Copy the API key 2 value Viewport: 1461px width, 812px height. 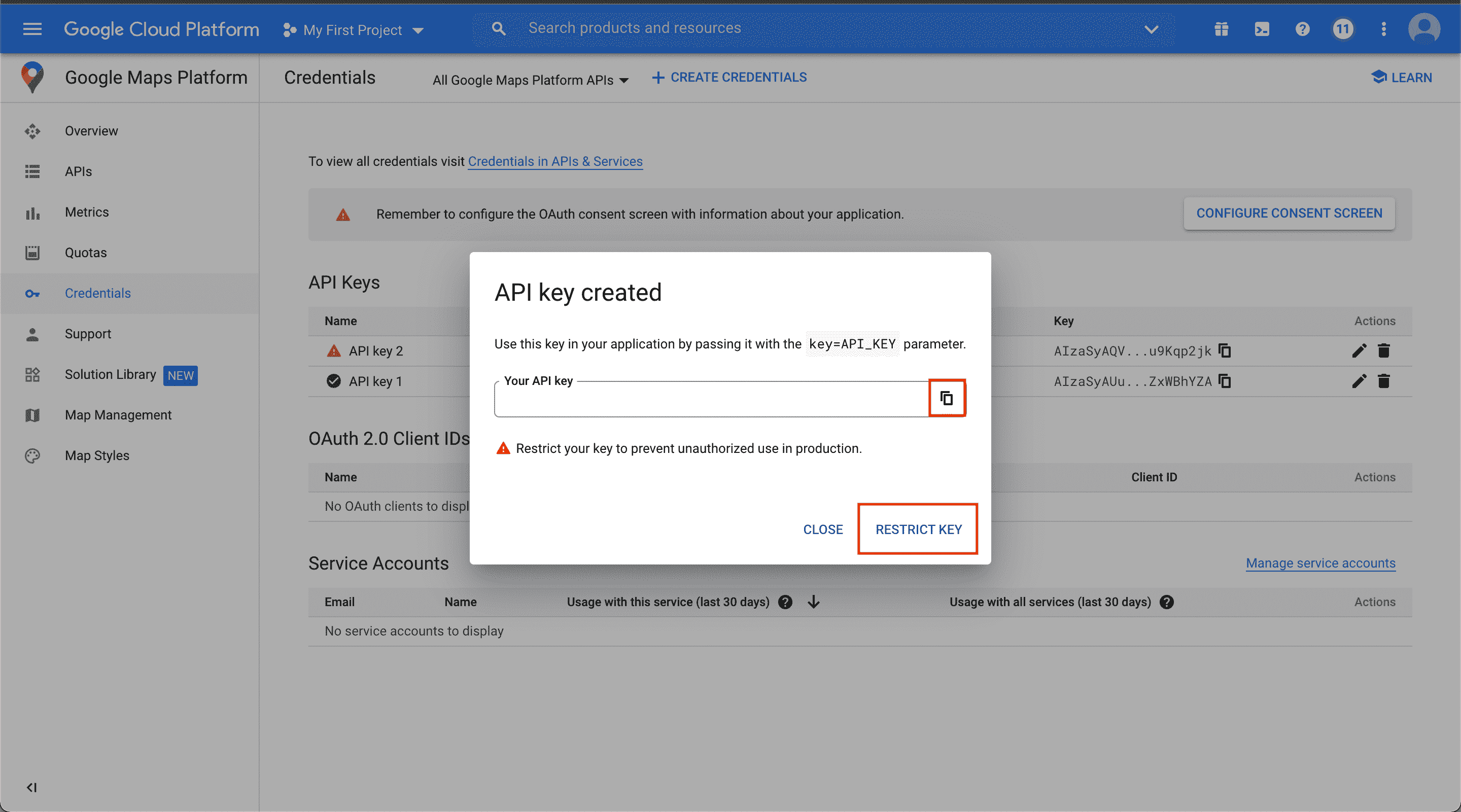pyautogui.click(x=1225, y=351)
